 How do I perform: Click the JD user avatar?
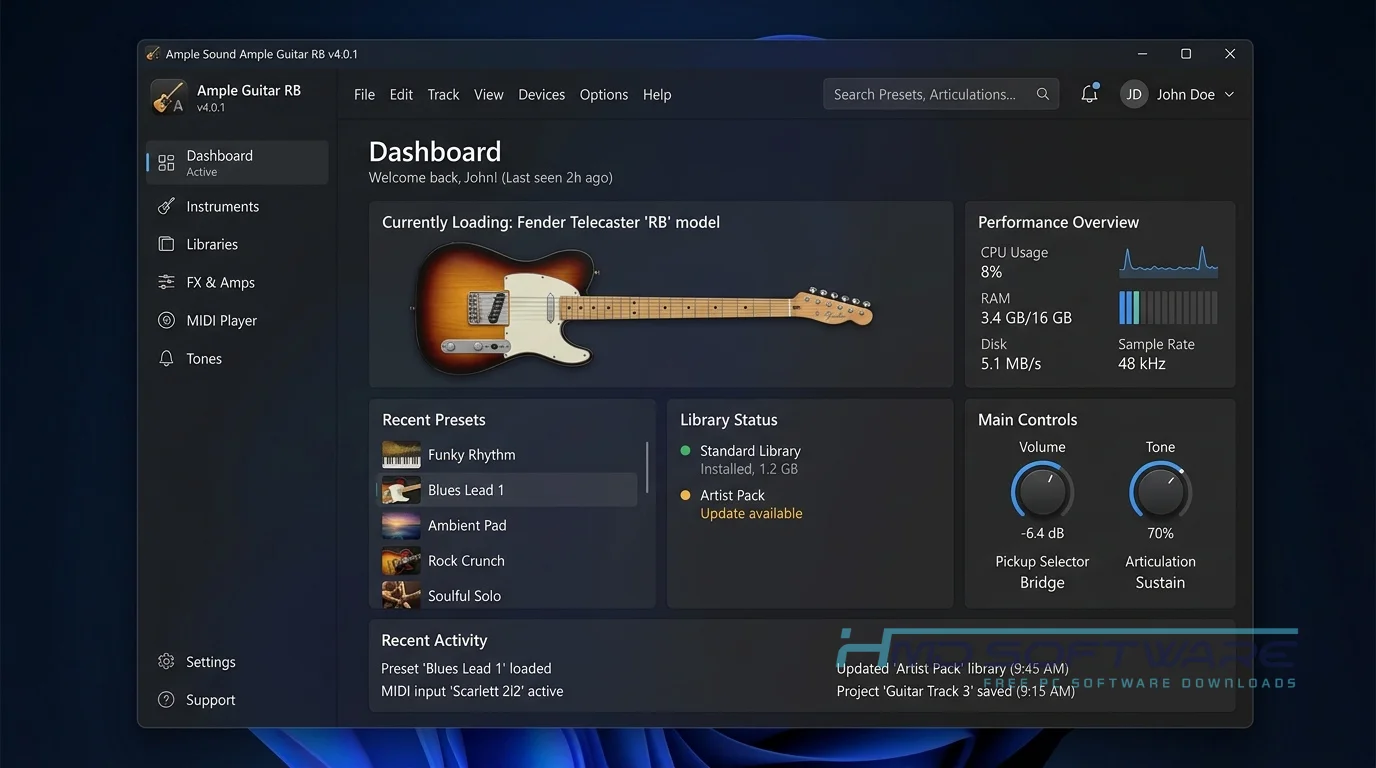pyautogui.click(x=1134, y=94)
